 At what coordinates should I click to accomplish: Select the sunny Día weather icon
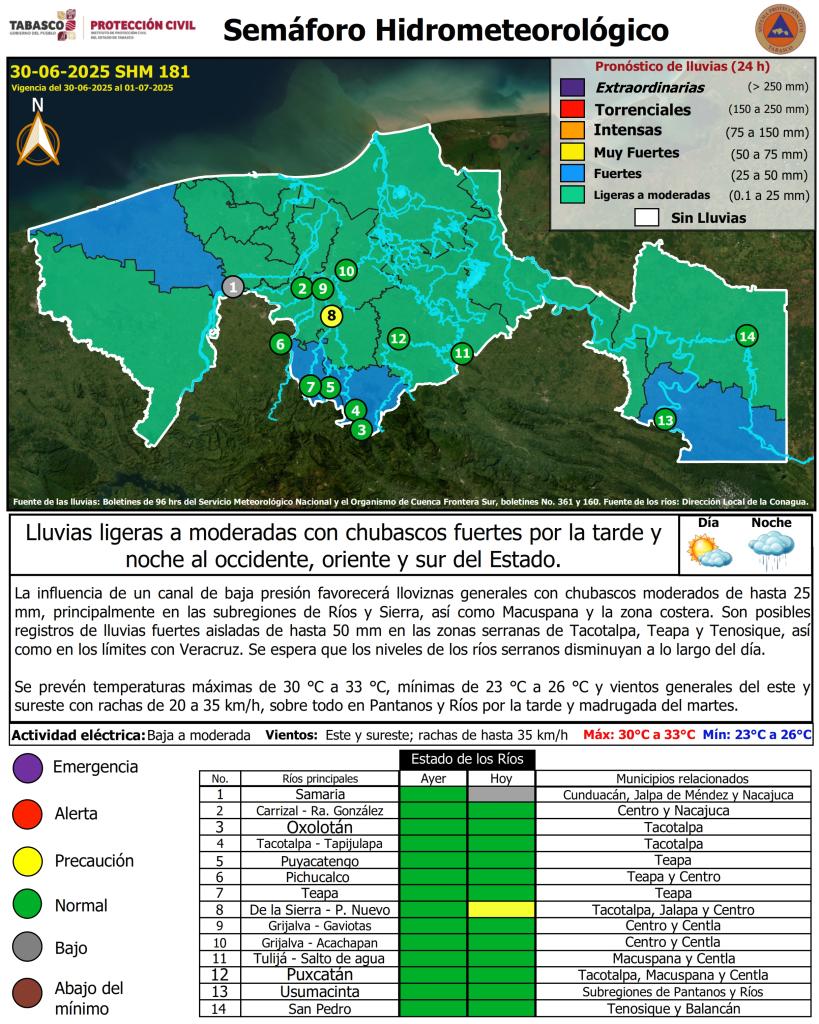pos(707,550)
